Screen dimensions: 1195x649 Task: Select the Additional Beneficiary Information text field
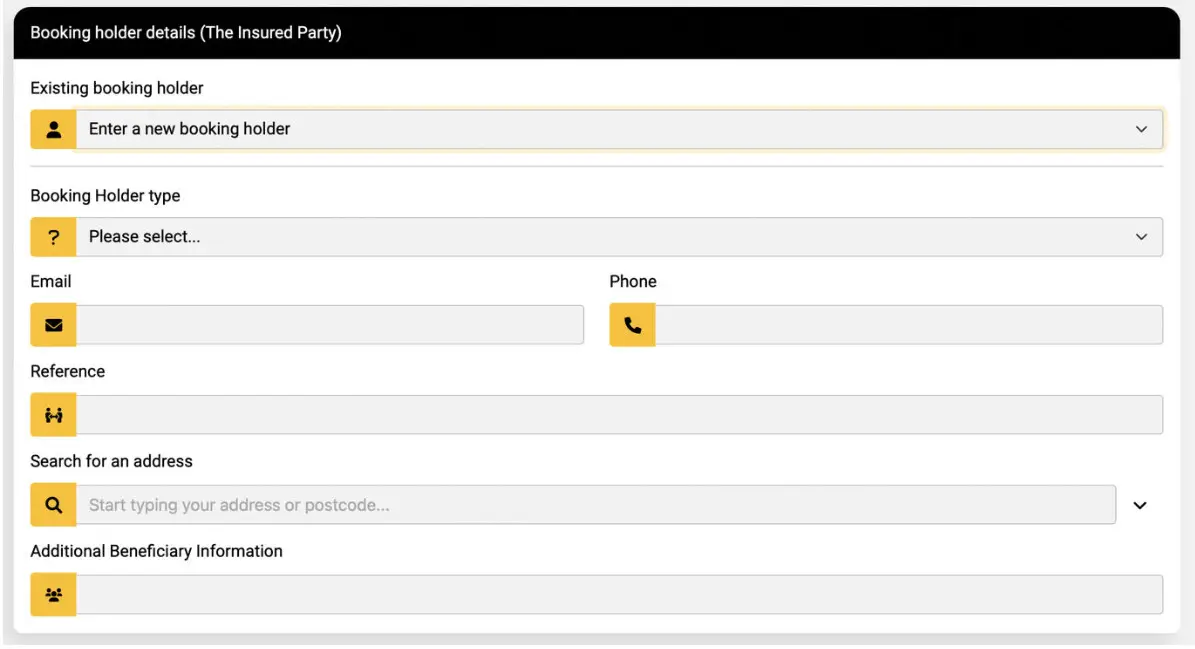[x=620, y=594]
